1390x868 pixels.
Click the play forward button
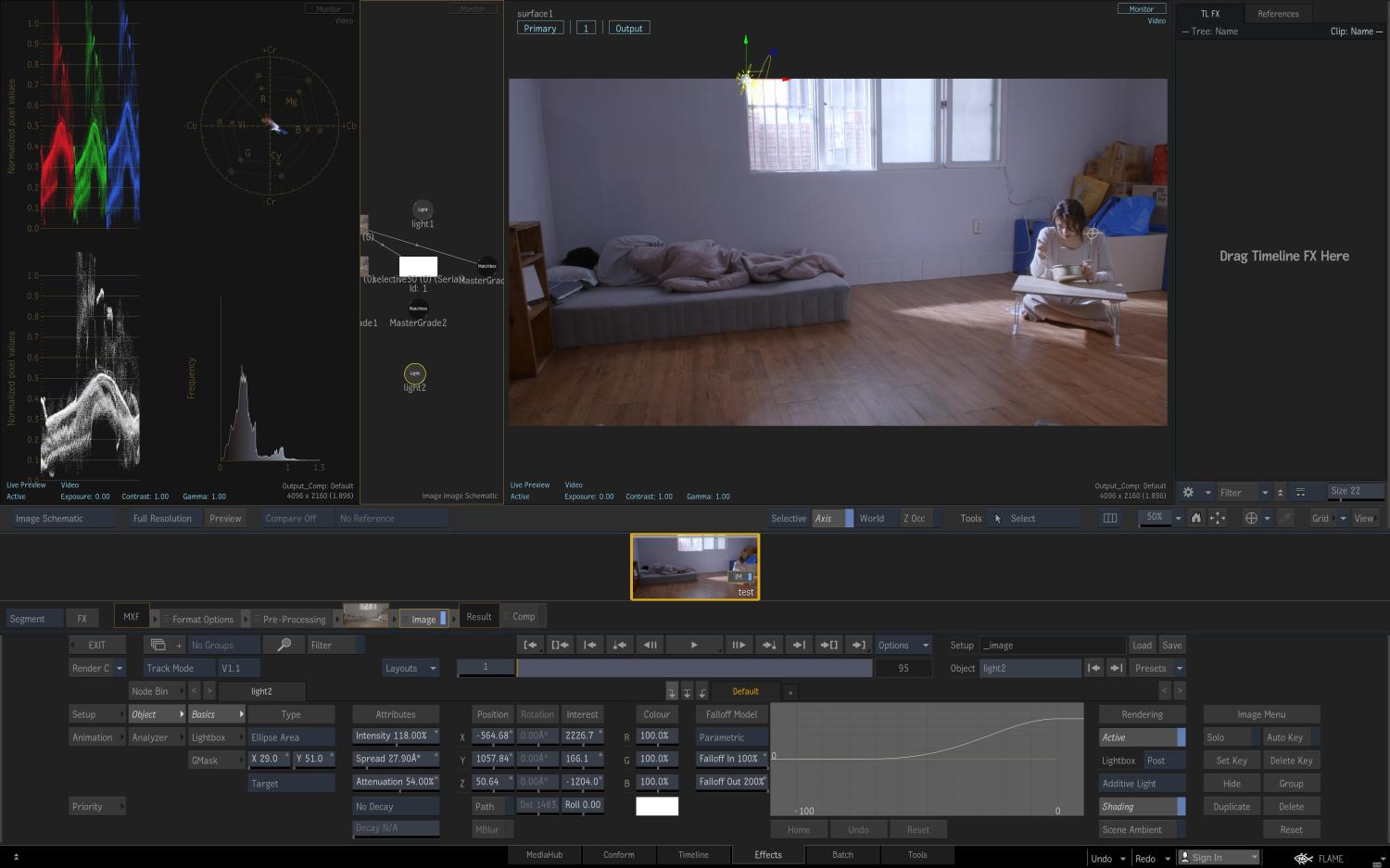point(694,645)
